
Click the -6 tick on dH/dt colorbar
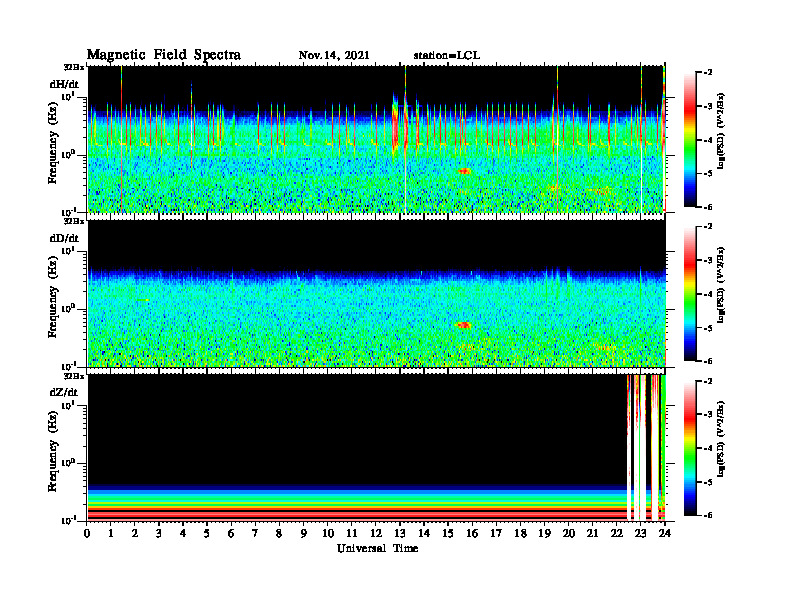pos(707,207)
